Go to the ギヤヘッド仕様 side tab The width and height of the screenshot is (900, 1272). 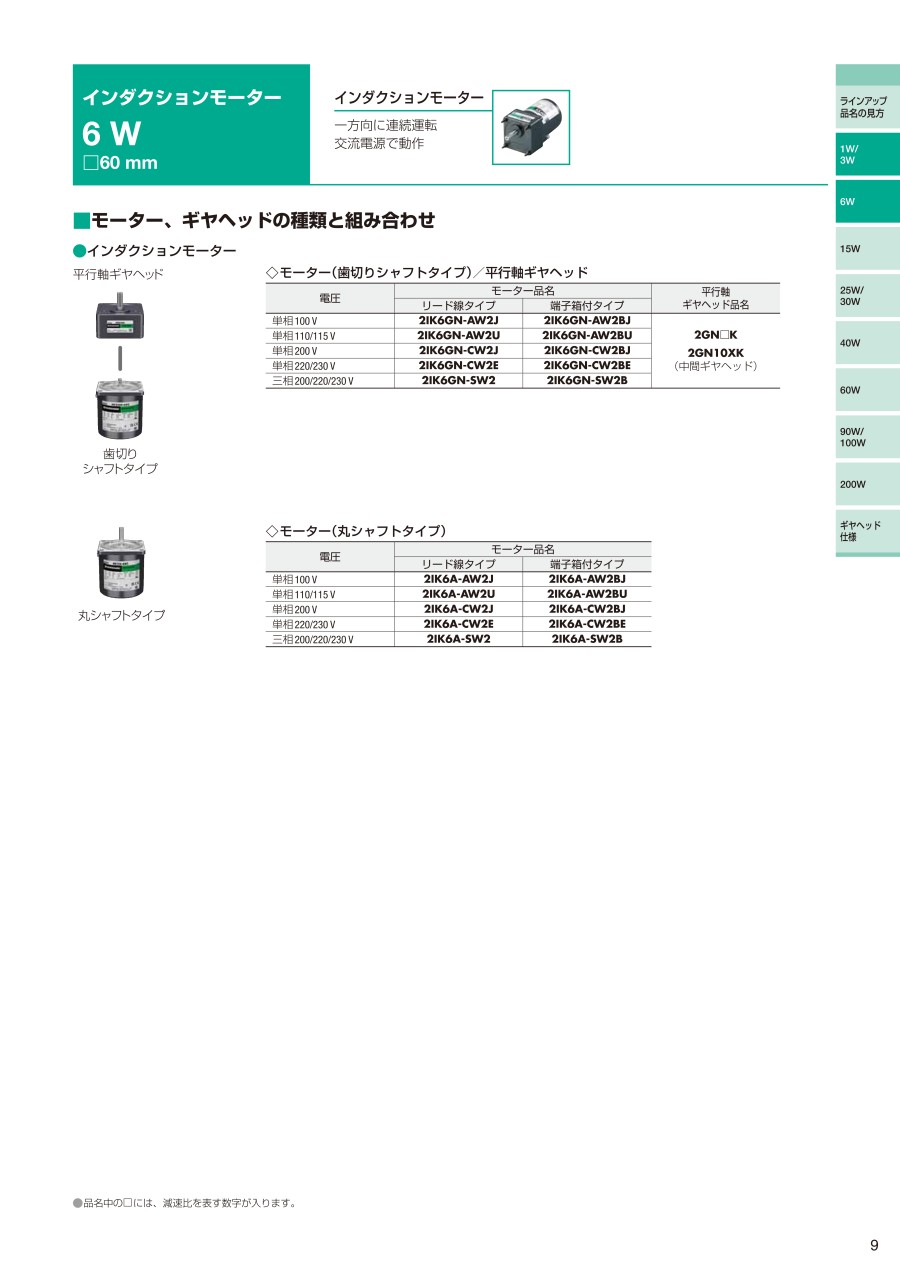(x=866, y=531)
